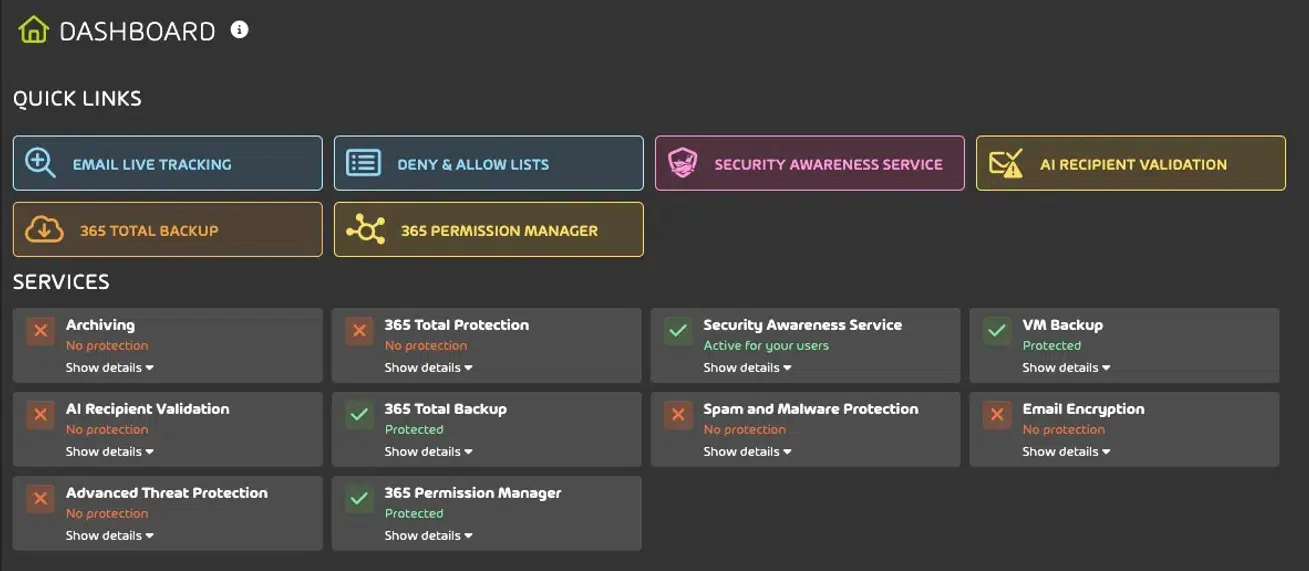This screenshot has width=1309, height=571.
Task: Expand Show details under 365 Total Backup
Action: pyautogui.click(x=429, y=451)
